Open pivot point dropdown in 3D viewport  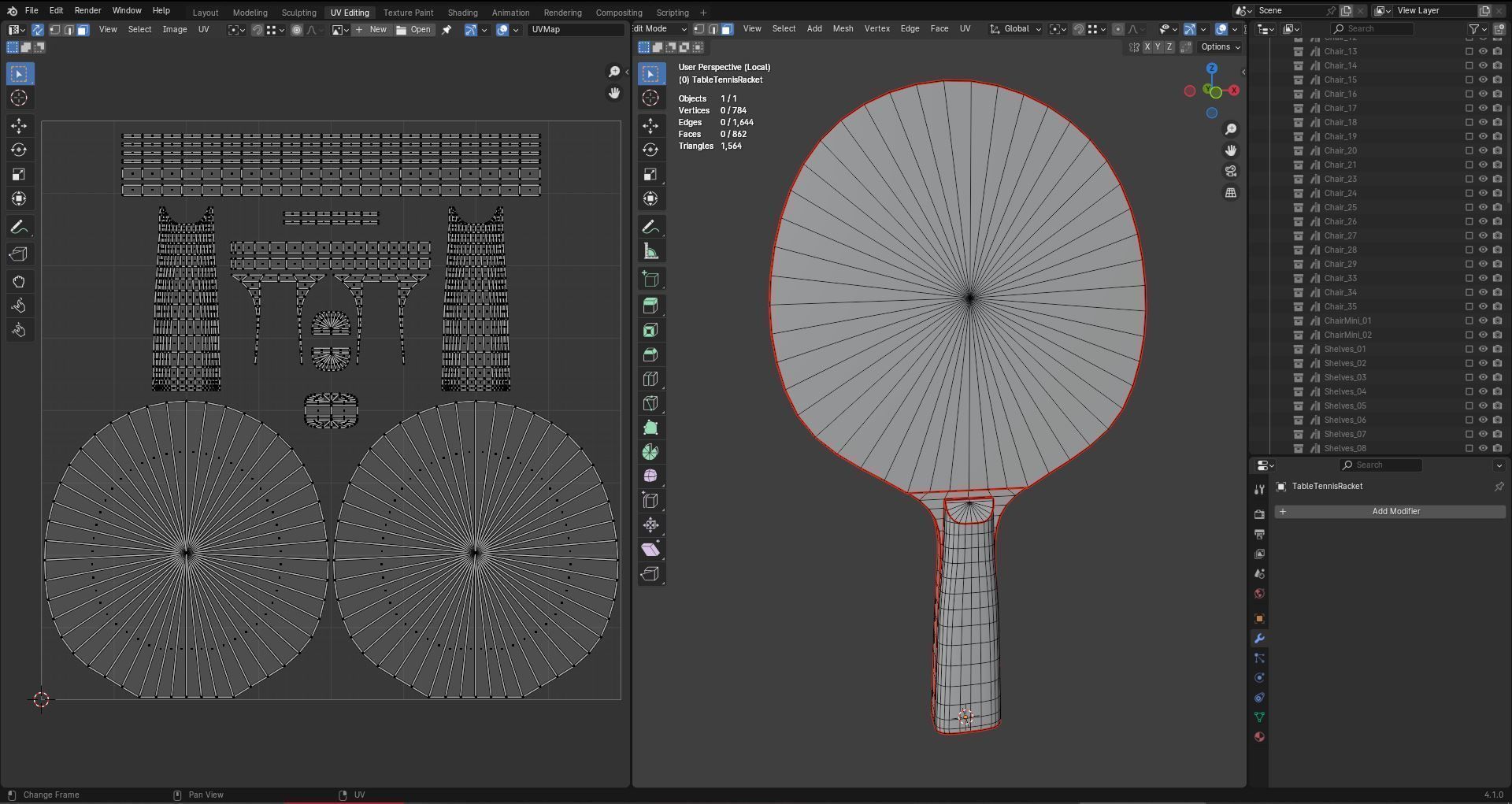(x=1058, y=29)
